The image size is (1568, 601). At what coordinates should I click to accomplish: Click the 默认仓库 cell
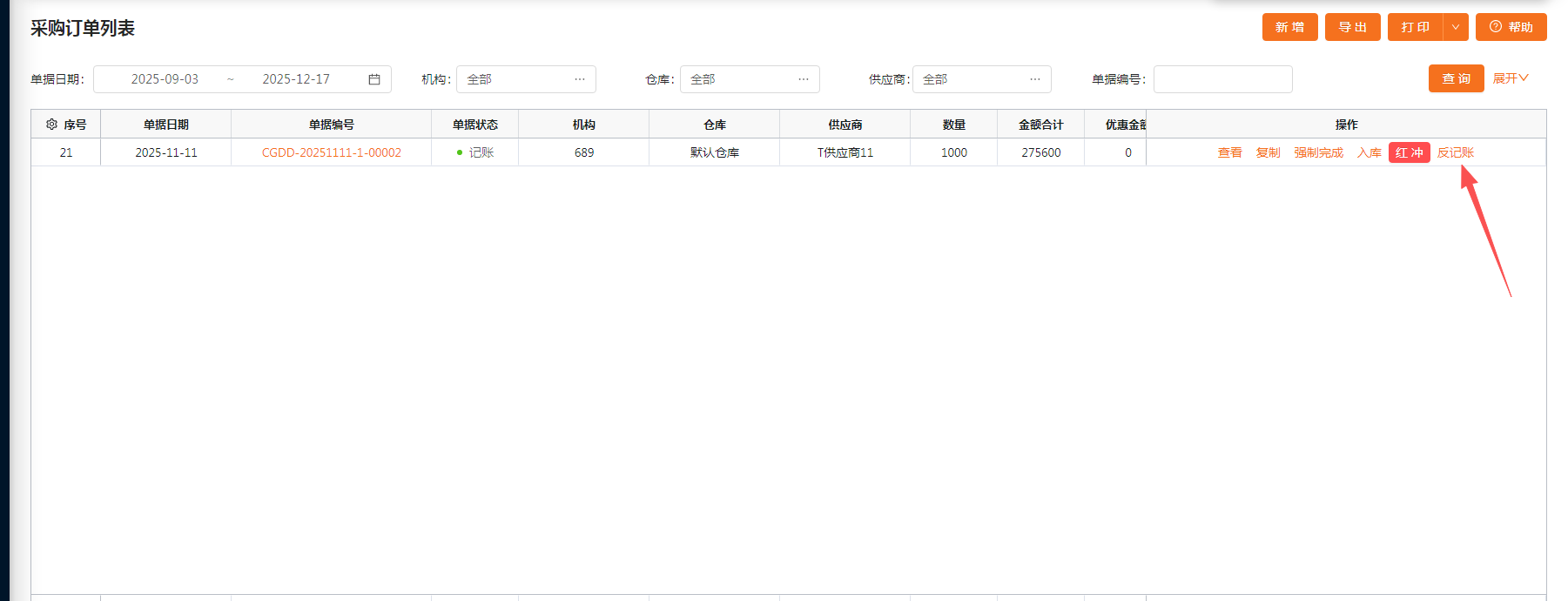[715, 152]
